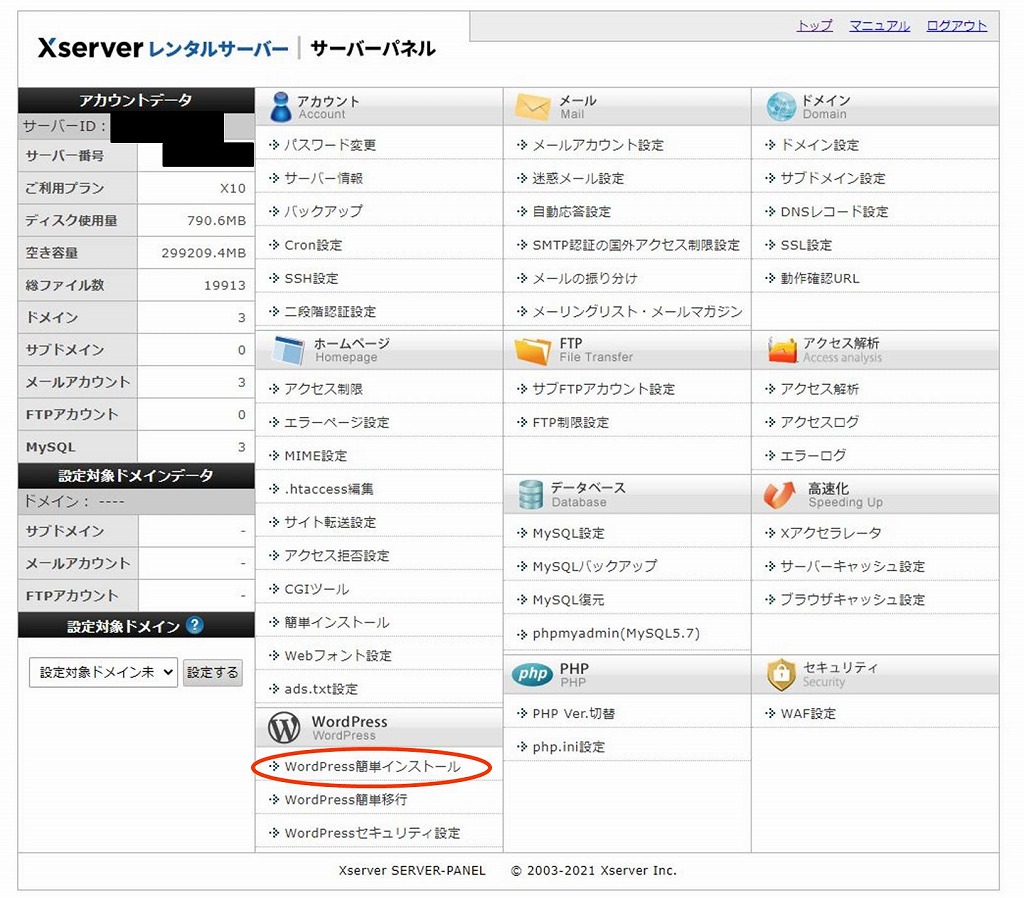1024x898 pixels.
Task: Click the Security padlock icon
Action: pos(780,674)
